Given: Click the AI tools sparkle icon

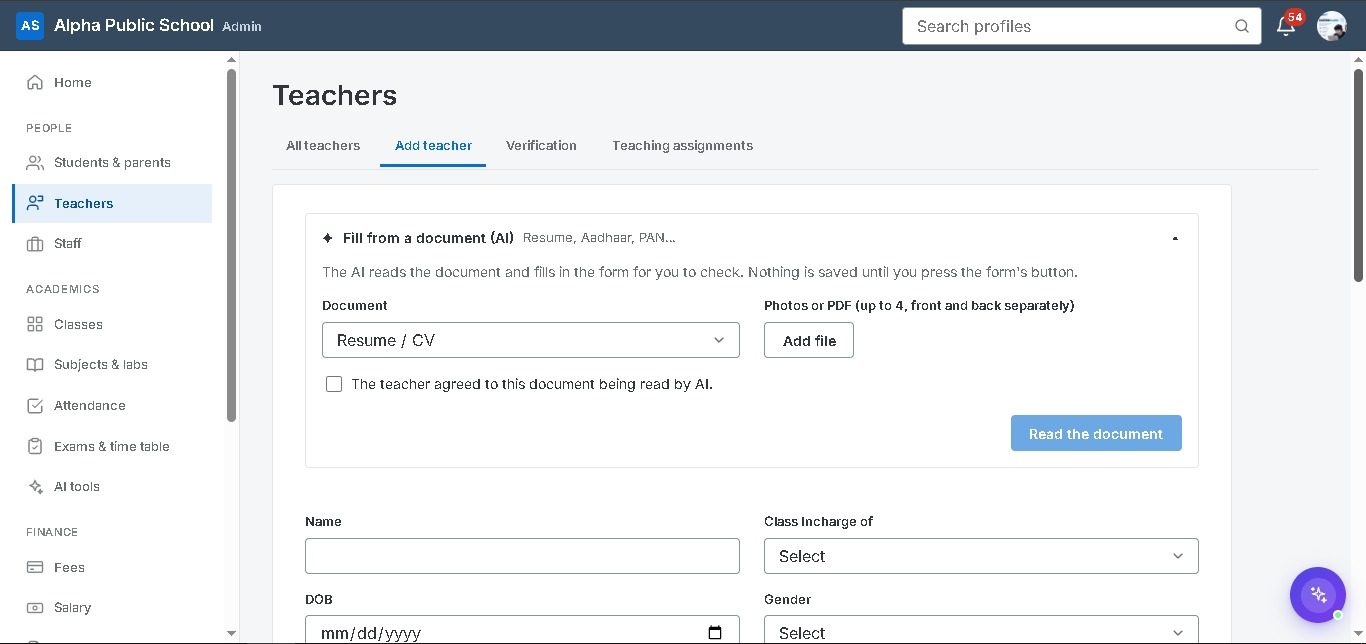Looking at the screenshot, I should coord(35,486).
